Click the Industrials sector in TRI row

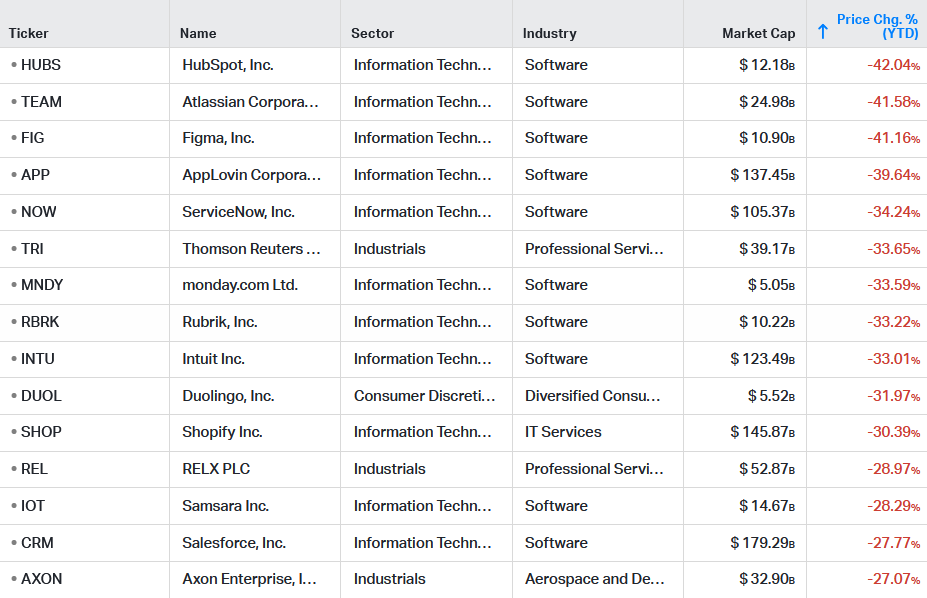tap(390, 249)
